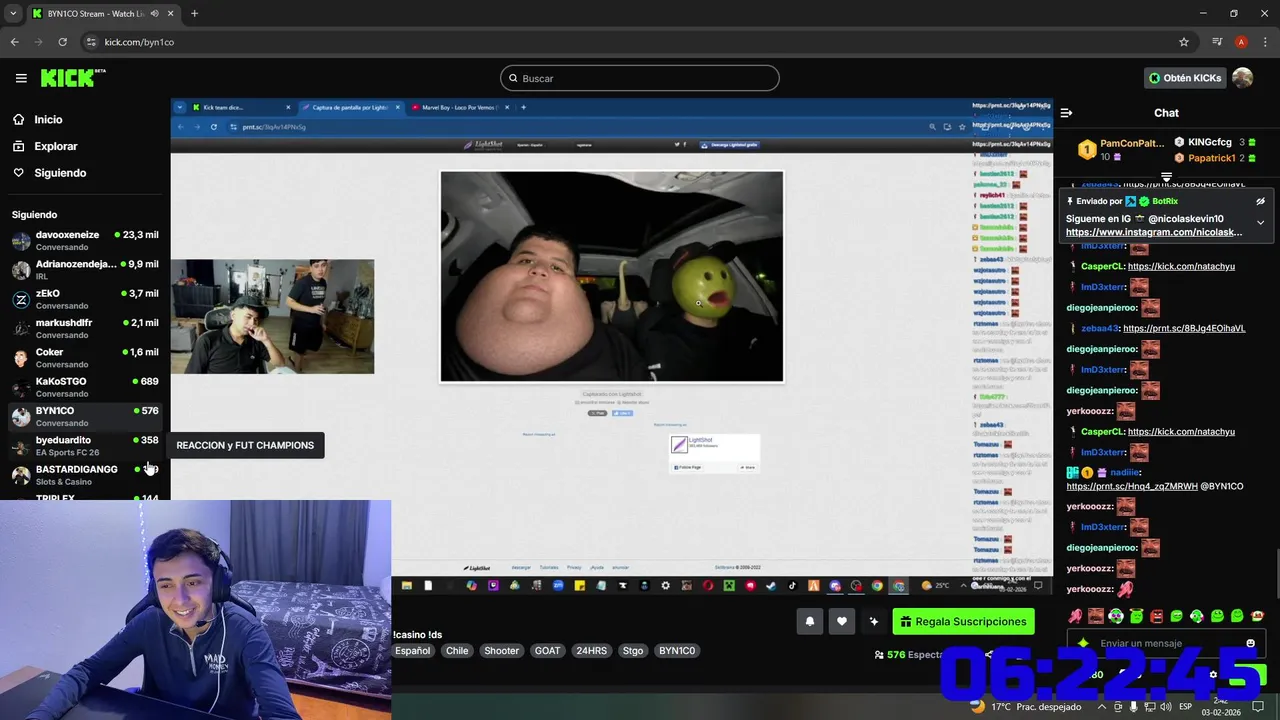This screenshot has height=720, width=1280.
Task: Open byeduardito channel in following list
Action: tap(85, 445)
